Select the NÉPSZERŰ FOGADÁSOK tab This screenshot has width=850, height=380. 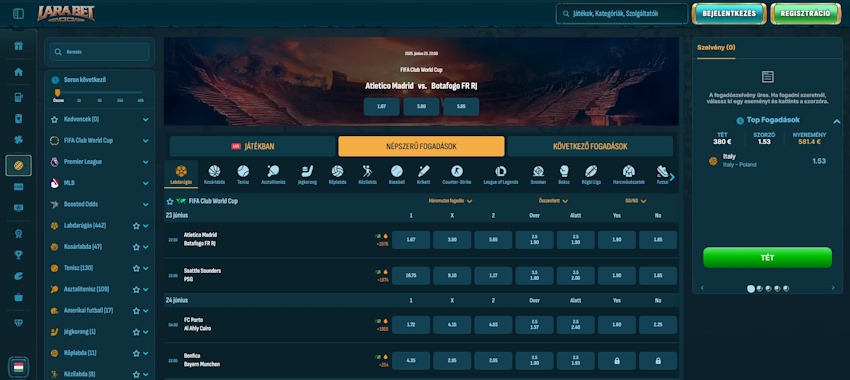click(x=421, y=146)
